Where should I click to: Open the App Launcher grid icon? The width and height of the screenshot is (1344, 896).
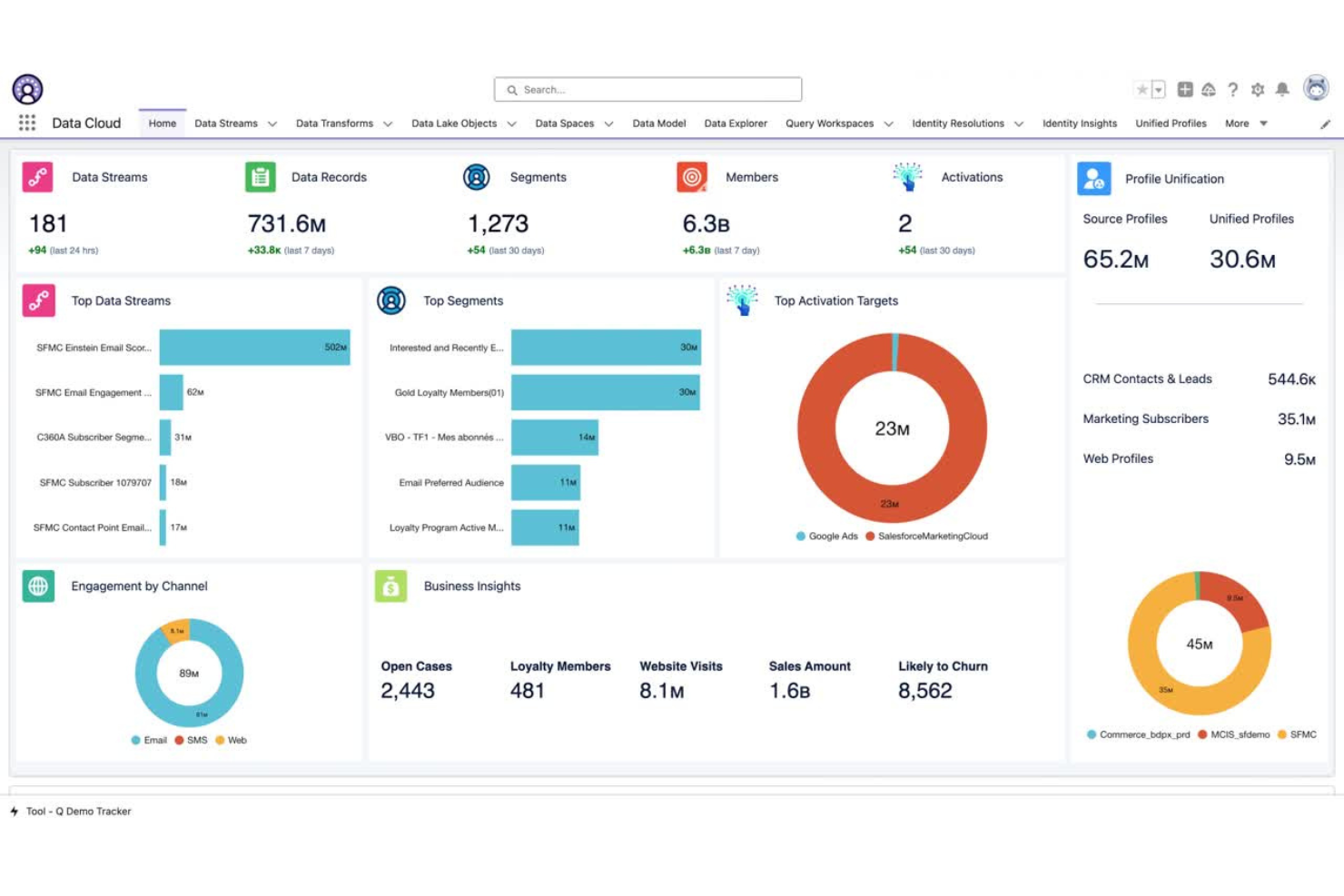(x=27, y=123)
